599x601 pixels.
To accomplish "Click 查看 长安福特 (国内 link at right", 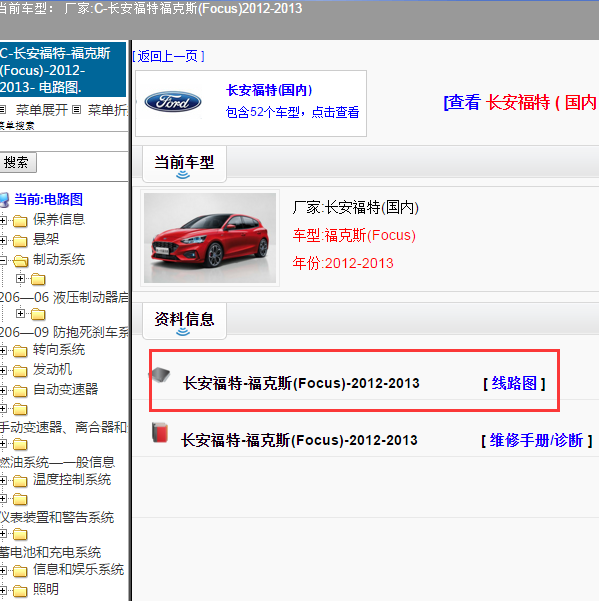I will click(520, 102).
